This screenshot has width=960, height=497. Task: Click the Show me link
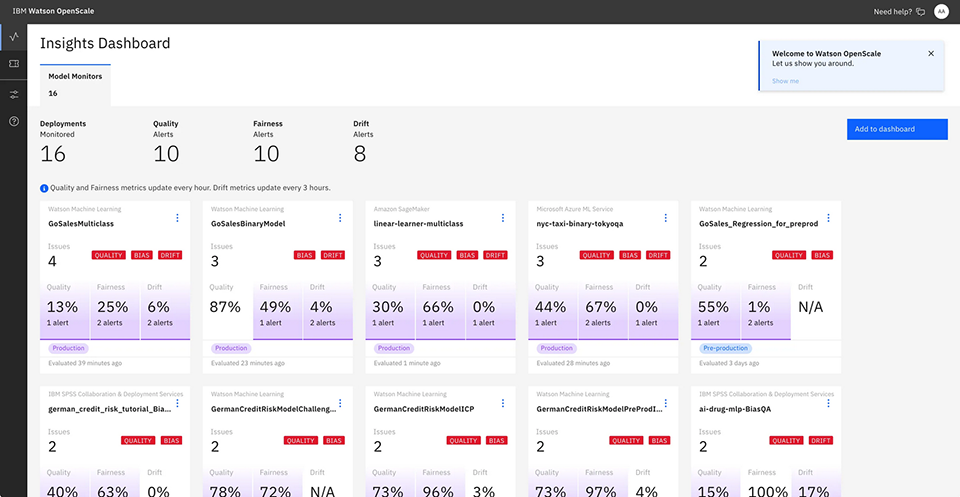tap(785, 81)
